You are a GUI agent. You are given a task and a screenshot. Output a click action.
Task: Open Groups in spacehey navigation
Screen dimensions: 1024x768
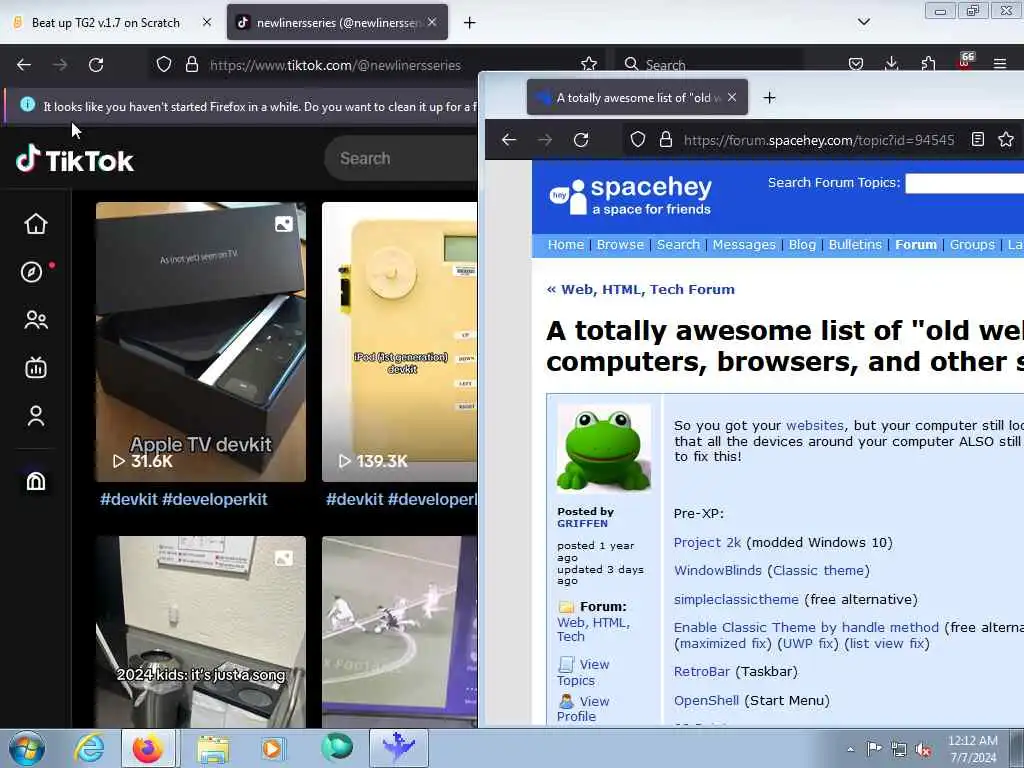[972, 244]
